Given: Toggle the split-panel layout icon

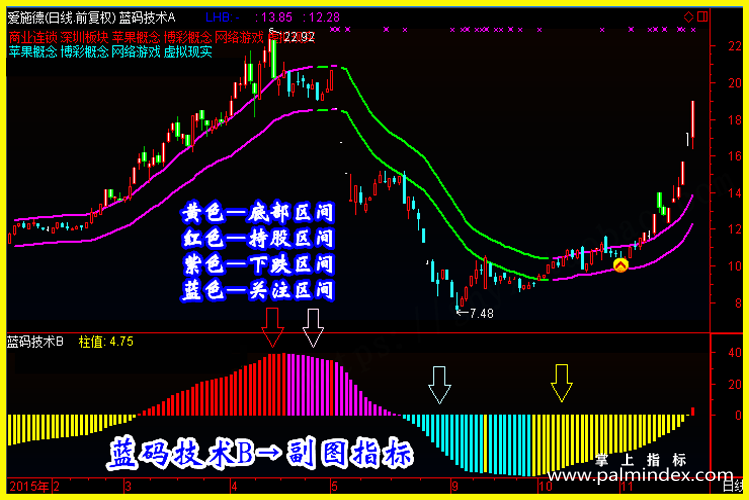Looking at the screenshot, I should pos(702,17).
